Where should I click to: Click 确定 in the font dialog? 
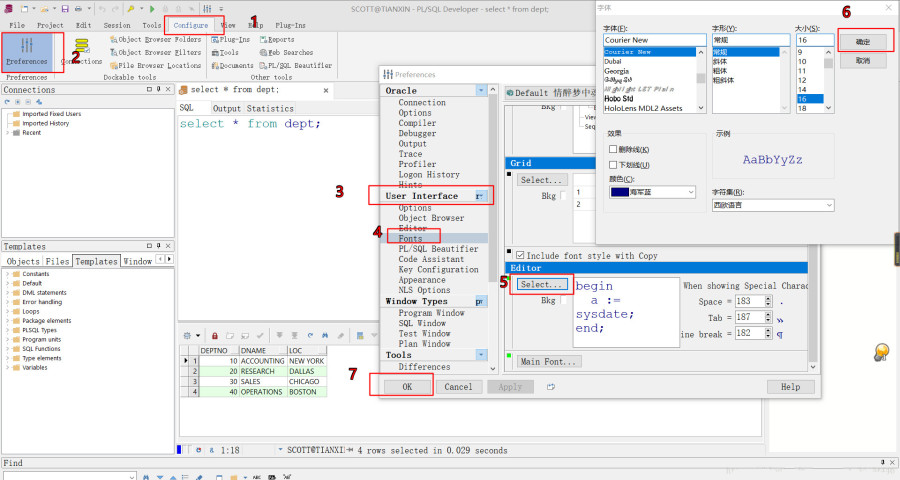(x=863, y=42)
